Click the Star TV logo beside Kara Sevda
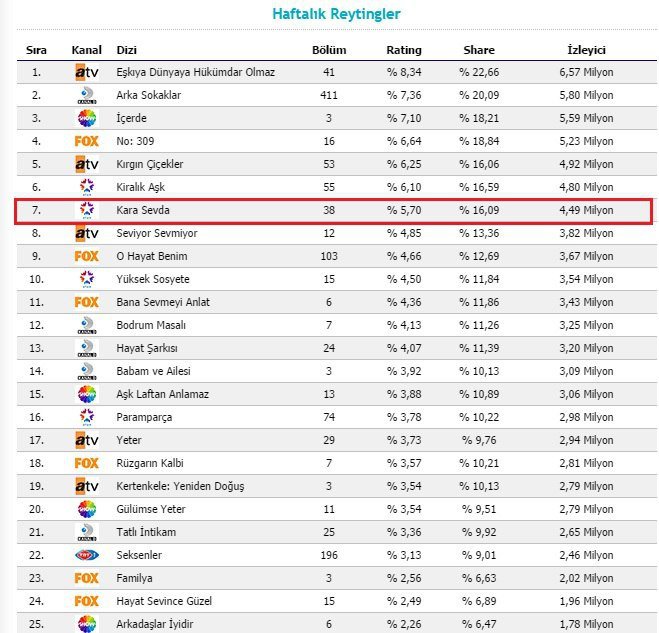 tap(87, 210)
